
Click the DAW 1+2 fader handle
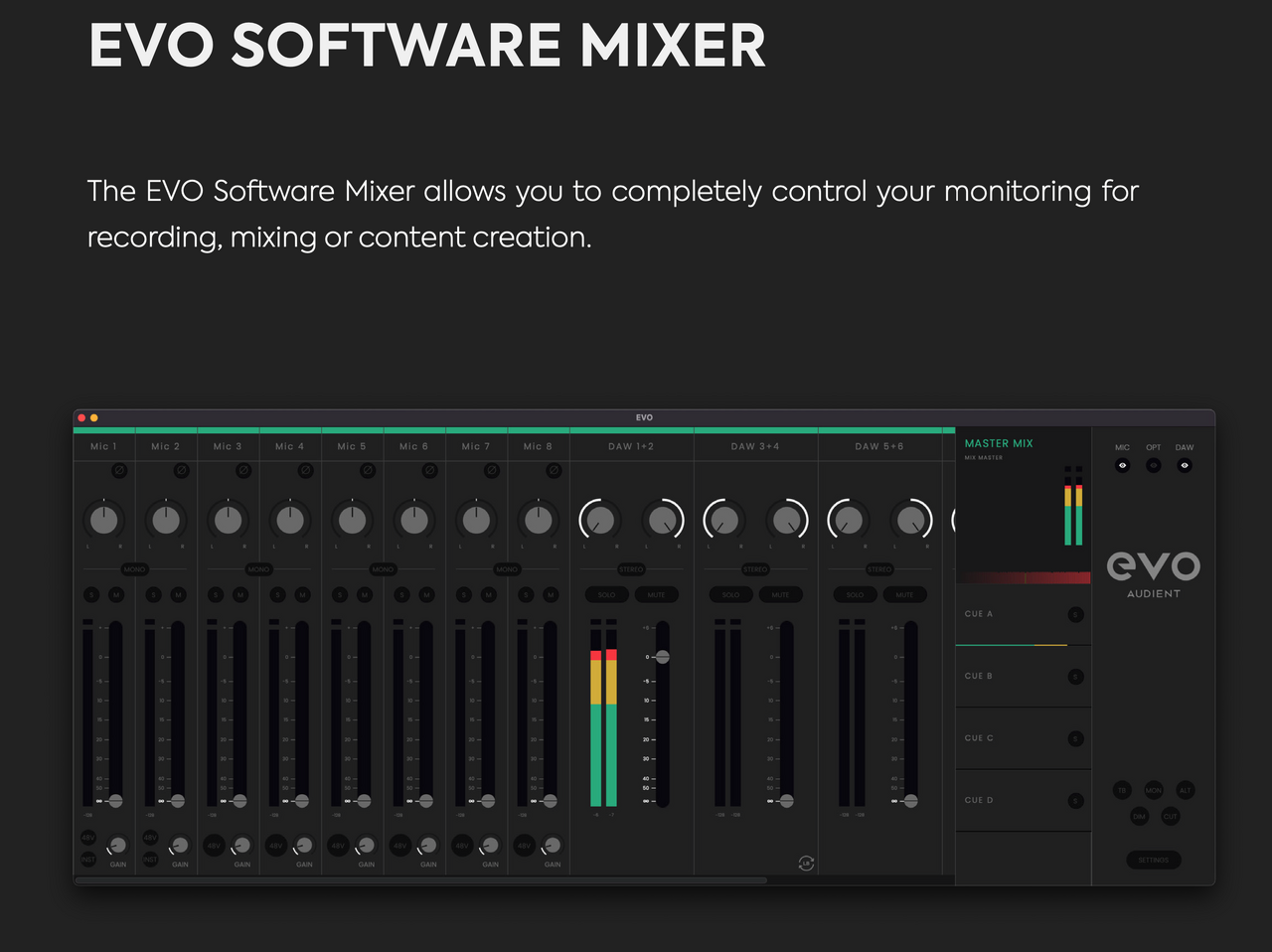click(x=663, y=657)
